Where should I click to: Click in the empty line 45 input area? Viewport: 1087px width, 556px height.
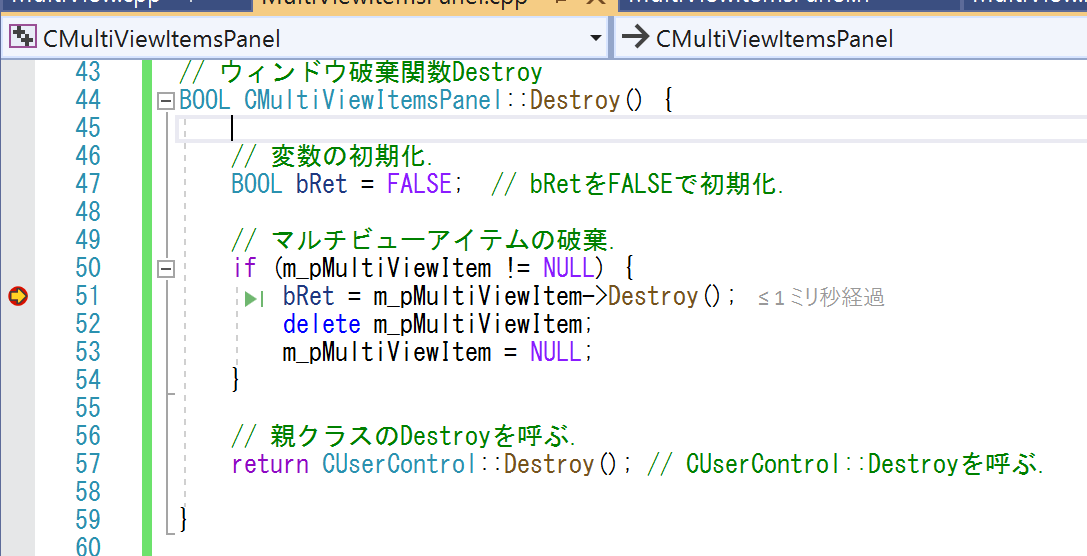pos(631,129)
